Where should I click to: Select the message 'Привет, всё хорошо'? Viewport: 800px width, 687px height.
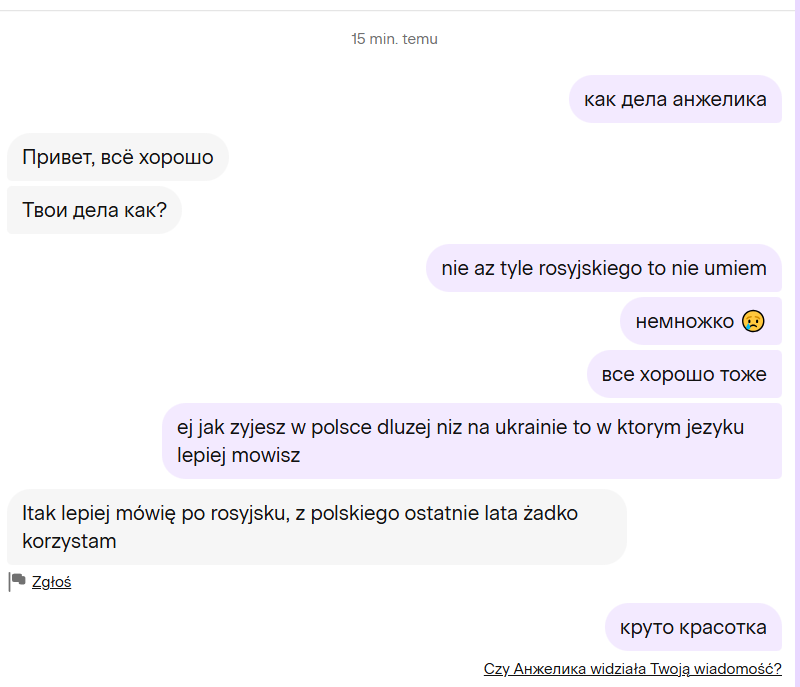click(x=118, y=157)
